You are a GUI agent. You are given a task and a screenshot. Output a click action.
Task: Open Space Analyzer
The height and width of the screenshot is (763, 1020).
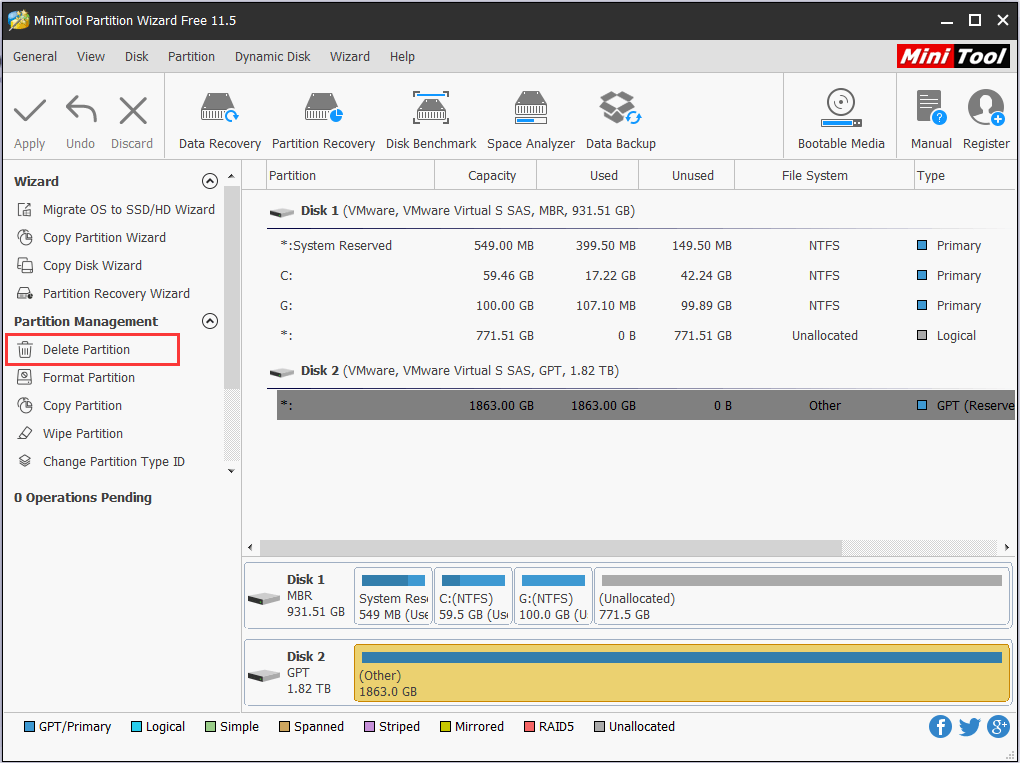[x=531, y=121]
